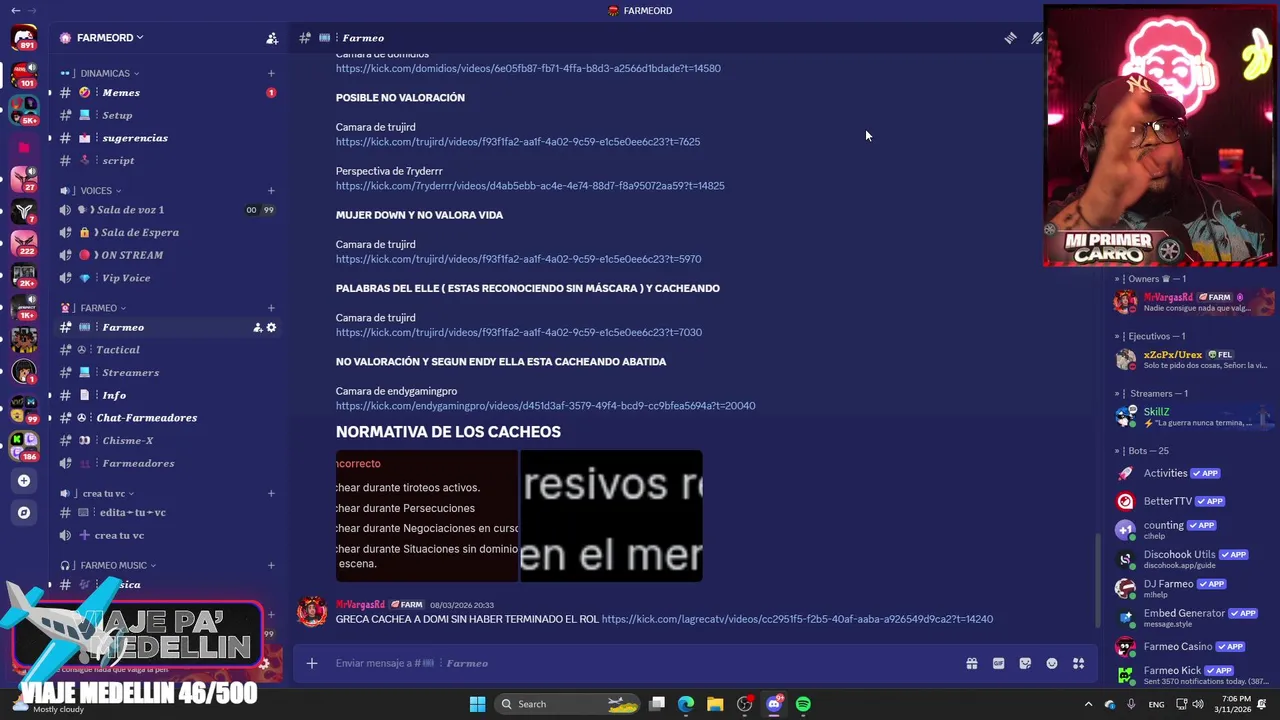Open trujird link ending t=5970
This screenshot has width=1280, height=720.
click(x=518, y=259)
